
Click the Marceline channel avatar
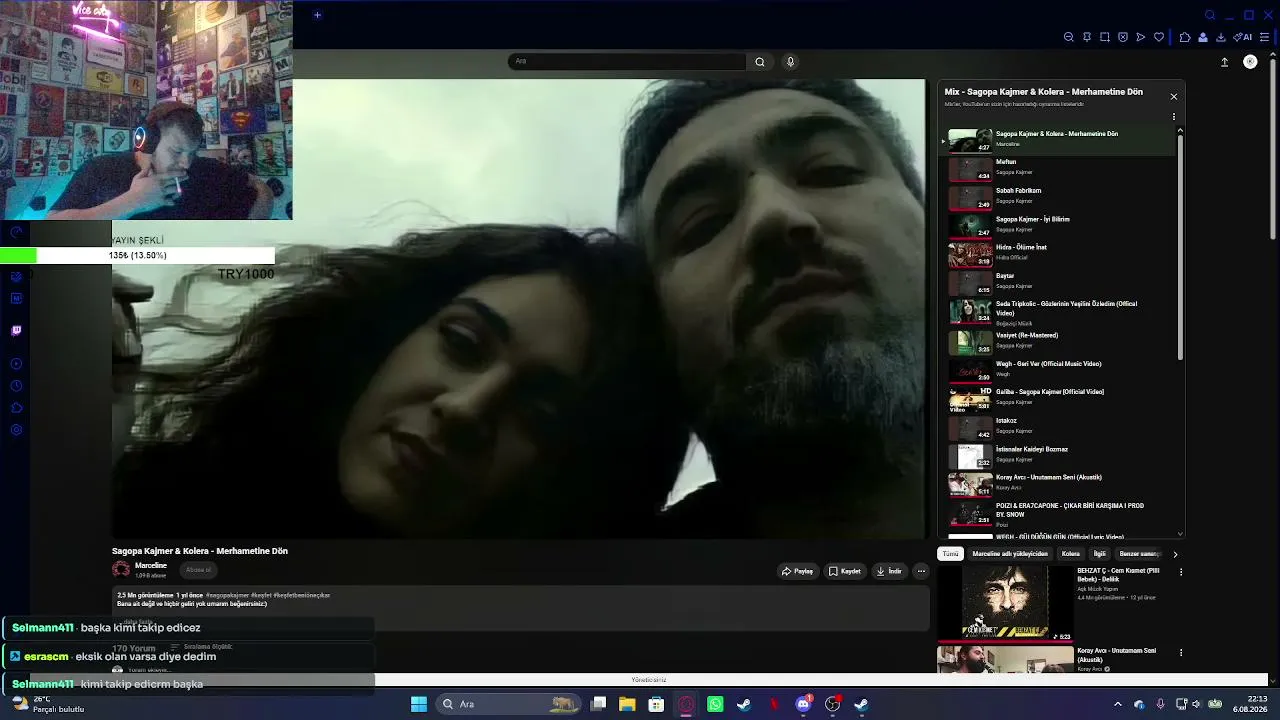coord(121,569)
